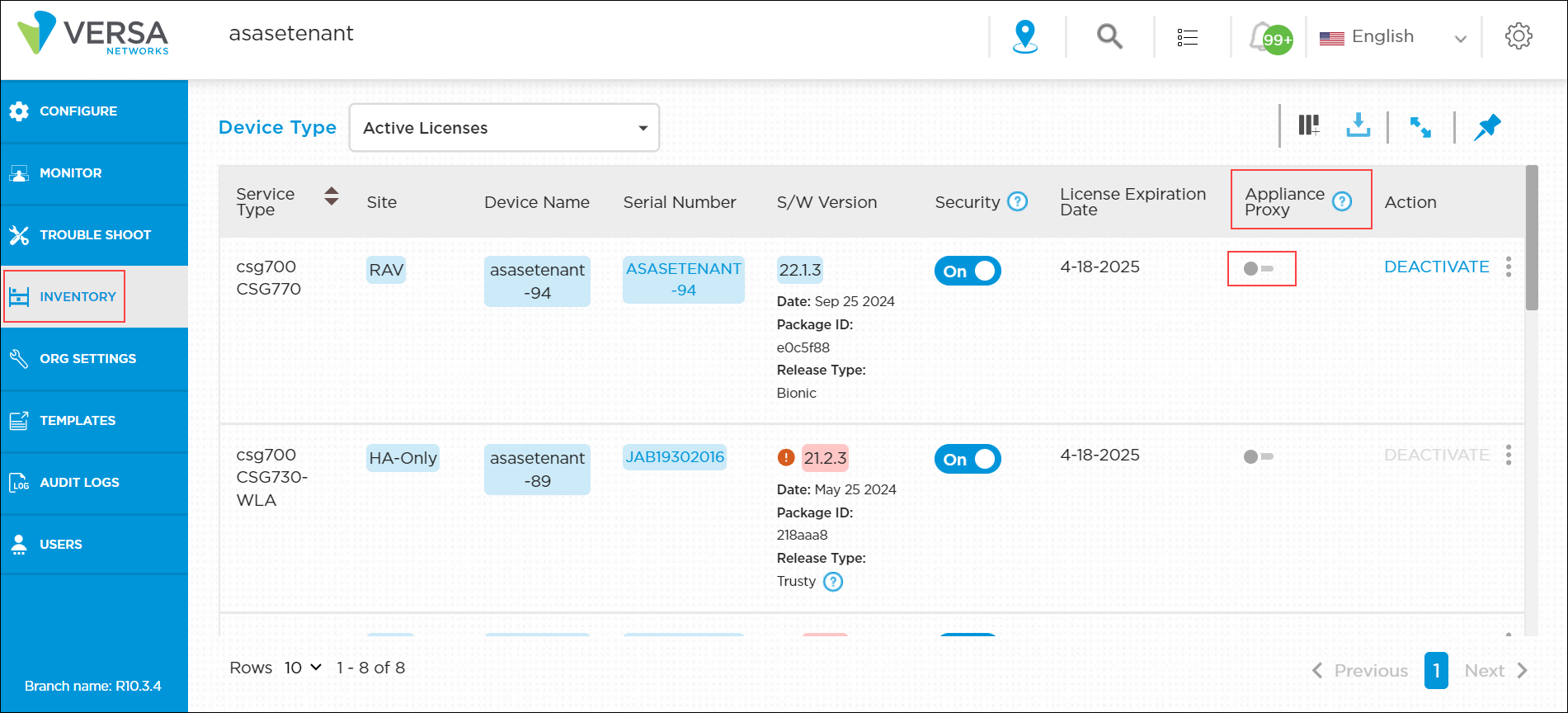1568x713 pixels.
Task: Open search with the magnifier icon
Action: click(1109, 36)
